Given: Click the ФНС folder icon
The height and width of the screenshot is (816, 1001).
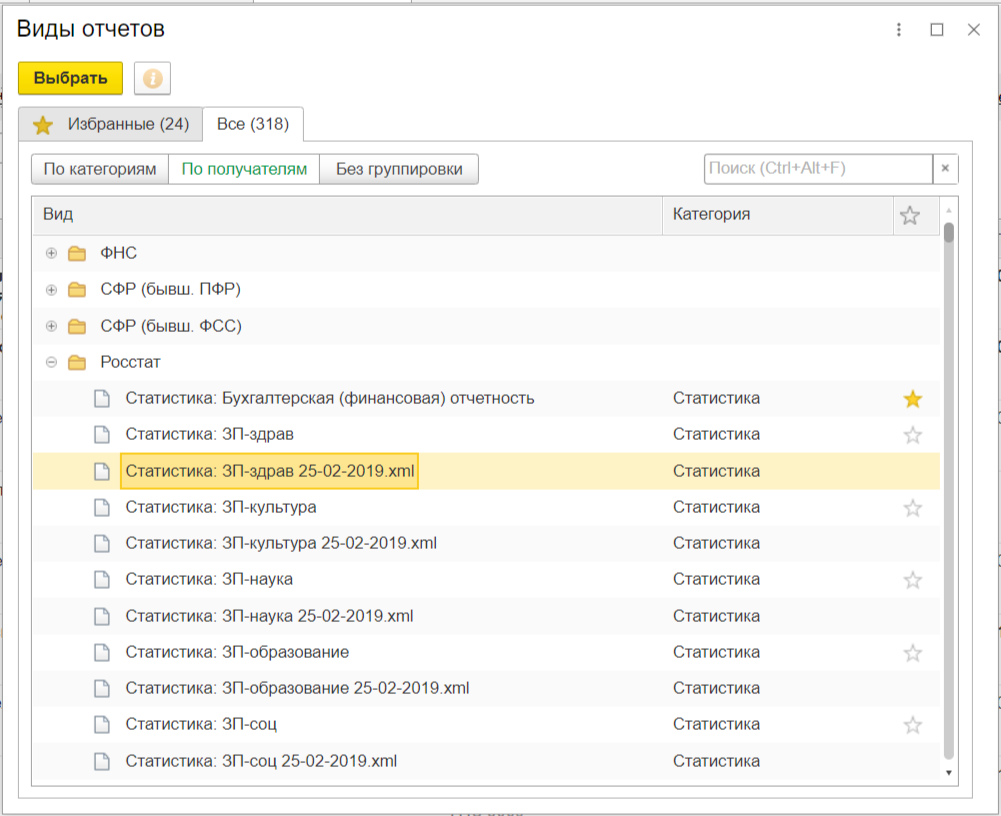Looking at the screenshot, I should [x=77, y=254].
